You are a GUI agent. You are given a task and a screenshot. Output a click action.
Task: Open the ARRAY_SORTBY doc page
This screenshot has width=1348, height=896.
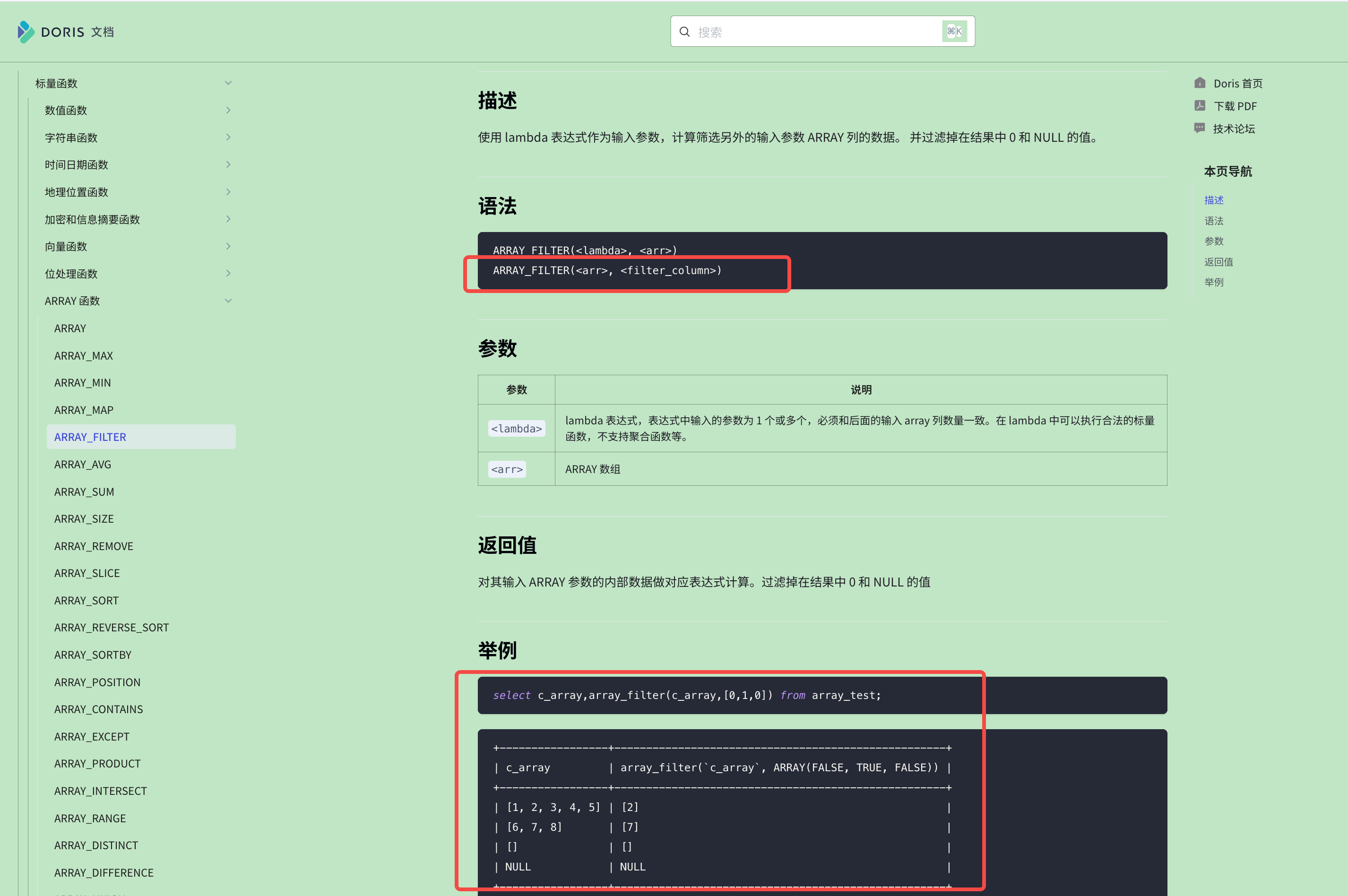coord(93,655)
